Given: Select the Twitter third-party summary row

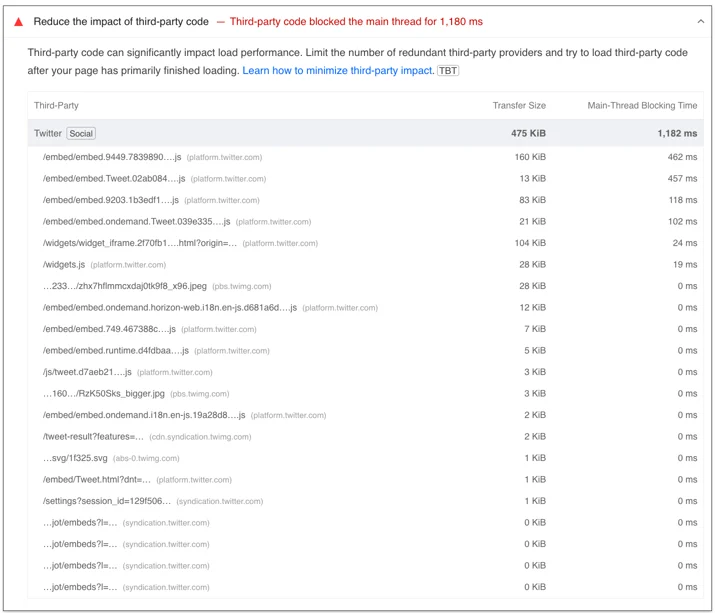Looking at the screenshot, I should coord(365,133).
